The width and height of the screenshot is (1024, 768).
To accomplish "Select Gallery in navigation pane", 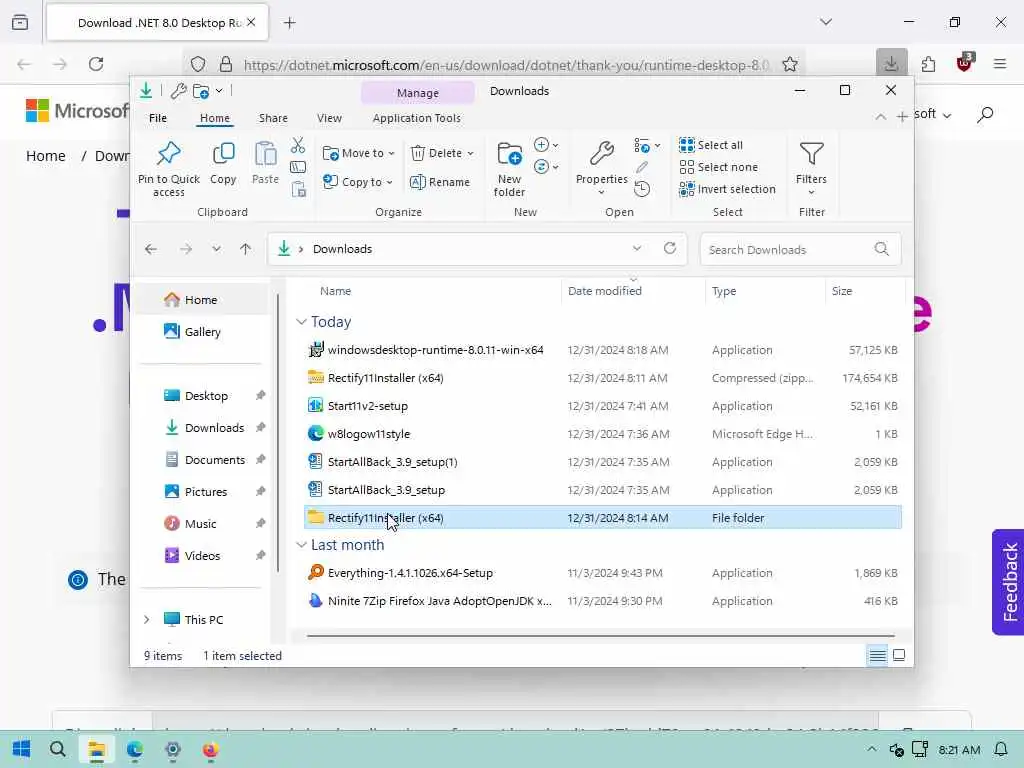I will click(x=202, y=332).
